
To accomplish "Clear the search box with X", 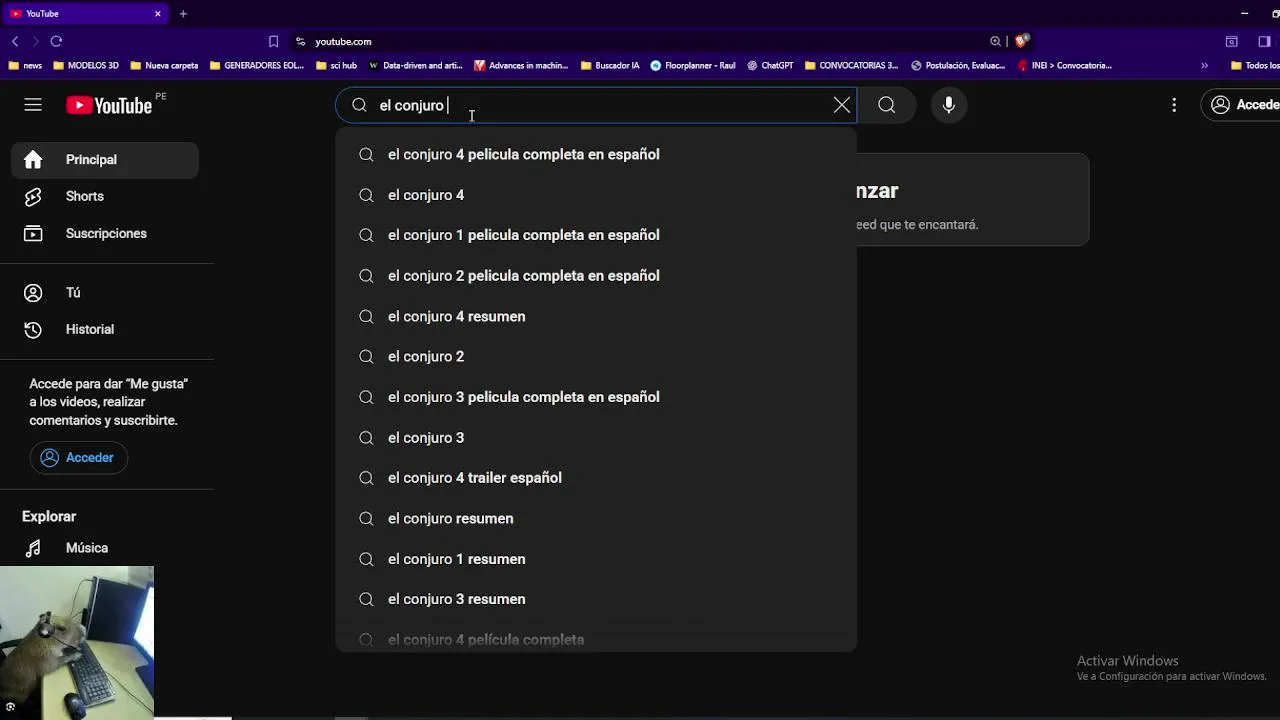I will [x=842, y=105].
